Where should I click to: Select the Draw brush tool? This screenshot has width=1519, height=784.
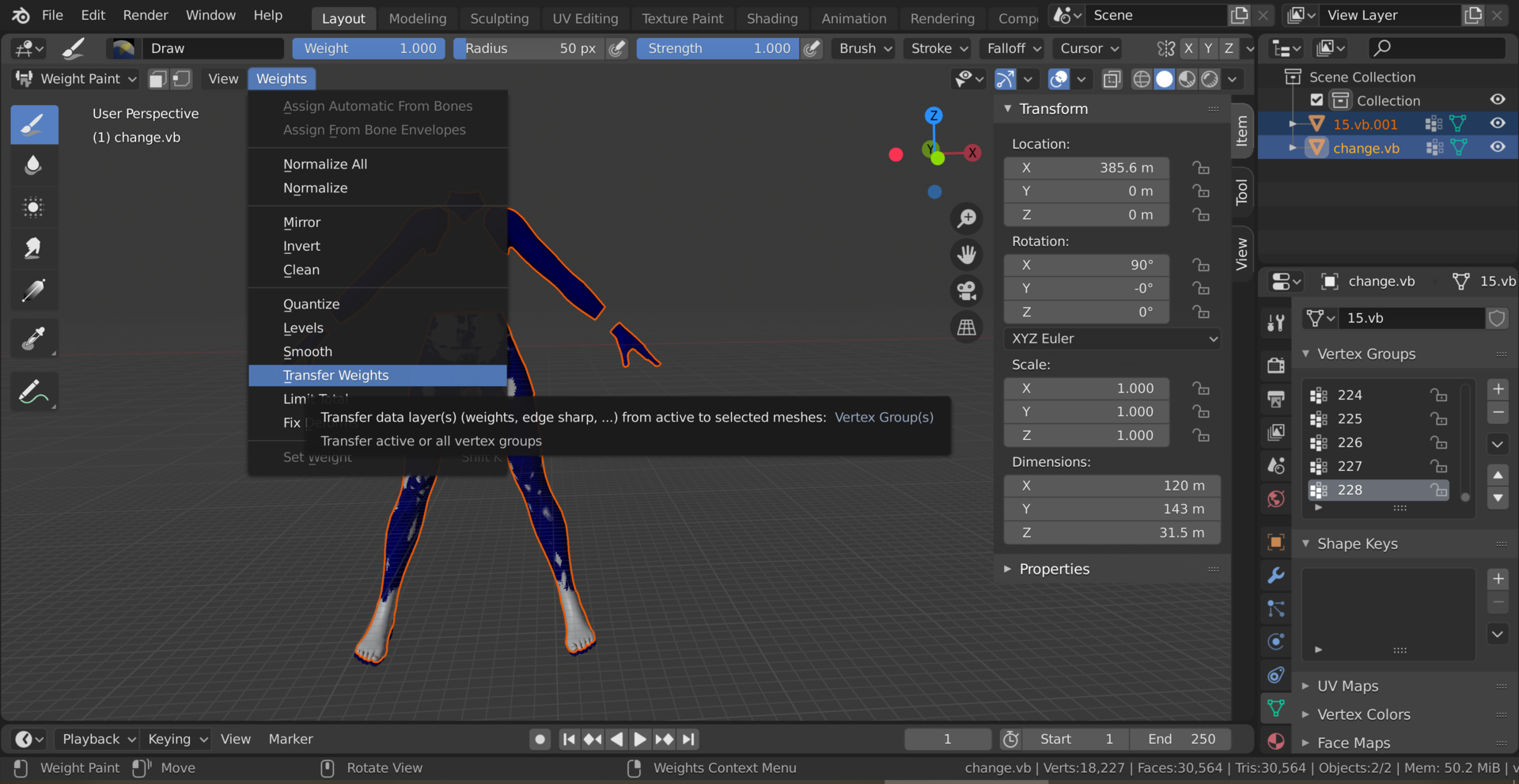(x=34, y=124)
